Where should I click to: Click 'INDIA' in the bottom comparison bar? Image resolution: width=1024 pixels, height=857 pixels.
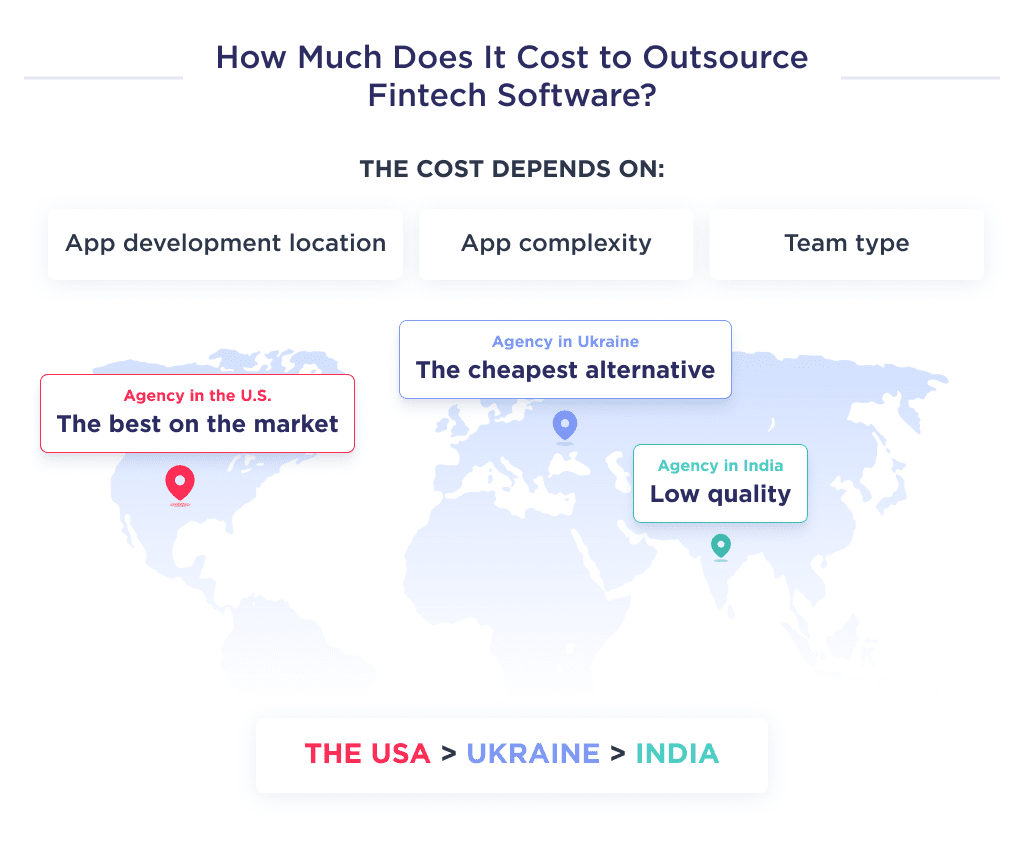(677, 754)
